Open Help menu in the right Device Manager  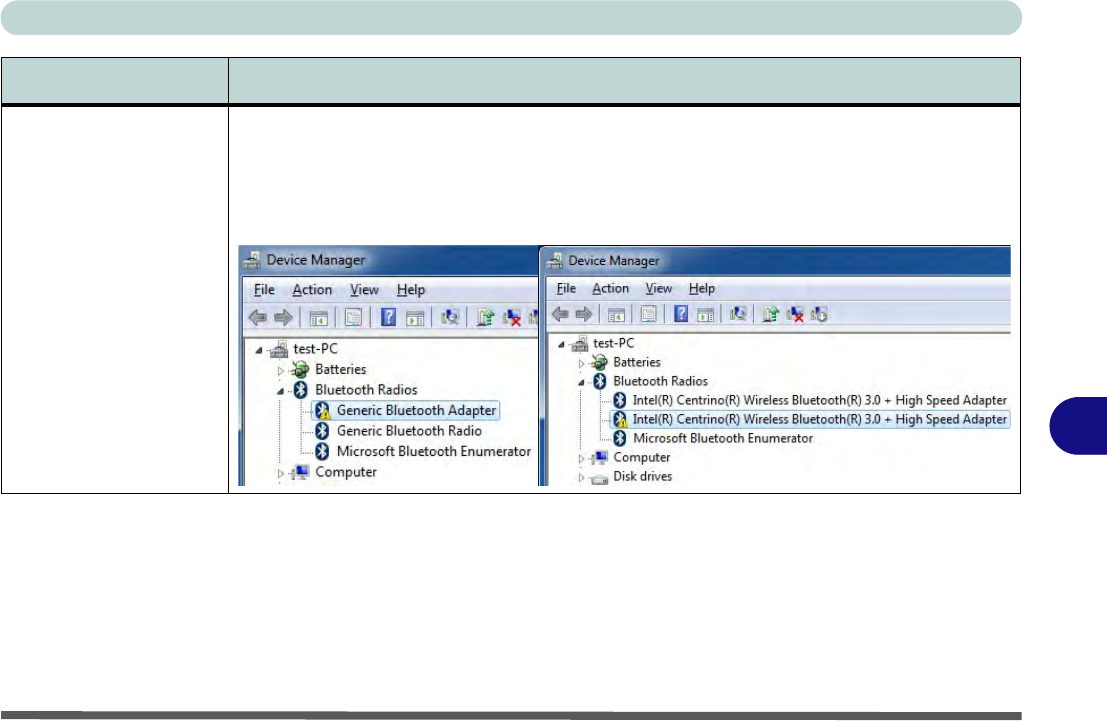click(702, 288)
